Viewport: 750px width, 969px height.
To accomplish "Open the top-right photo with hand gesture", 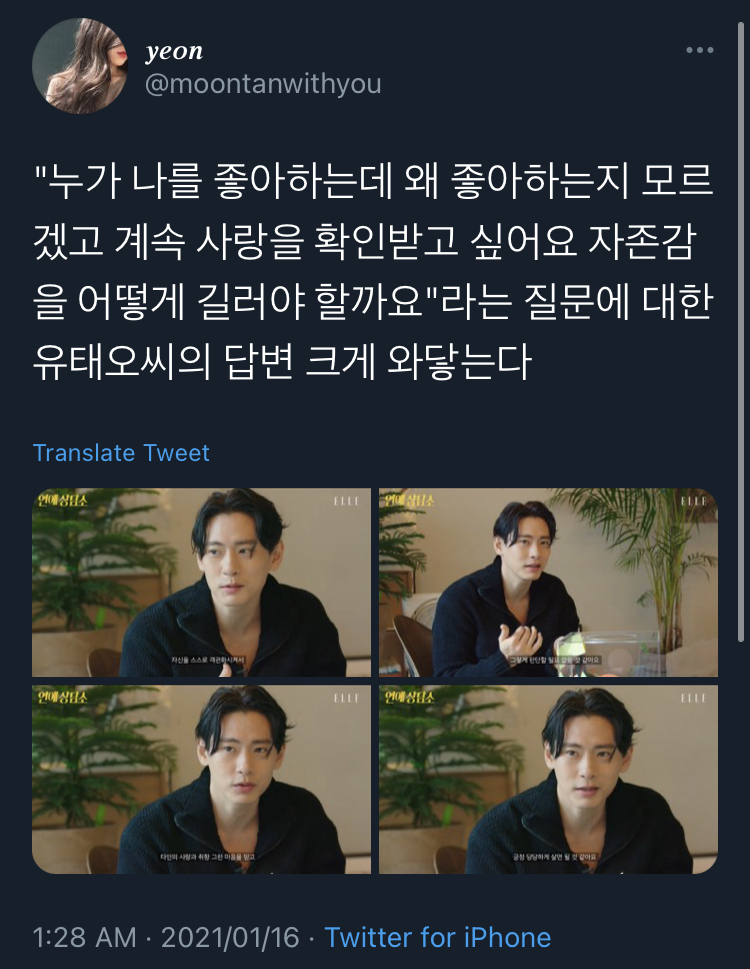I will coord(548,583).
